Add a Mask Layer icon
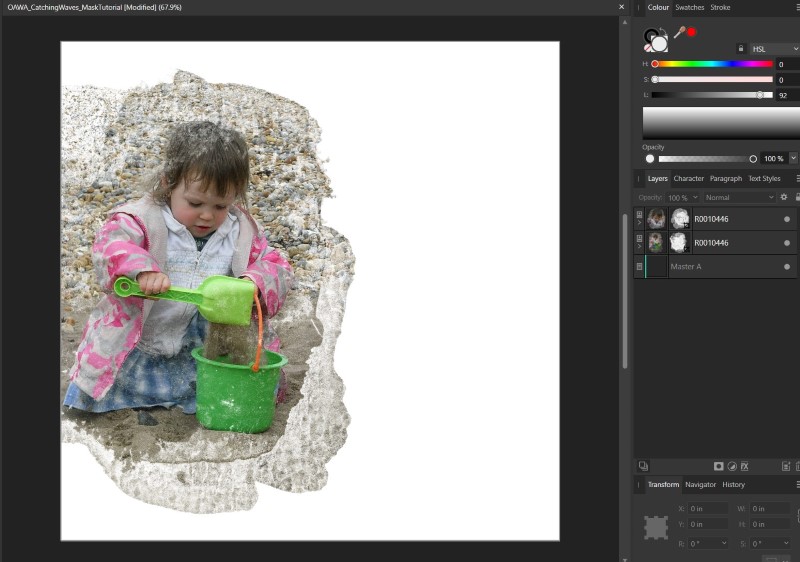 tap(718, 466)
